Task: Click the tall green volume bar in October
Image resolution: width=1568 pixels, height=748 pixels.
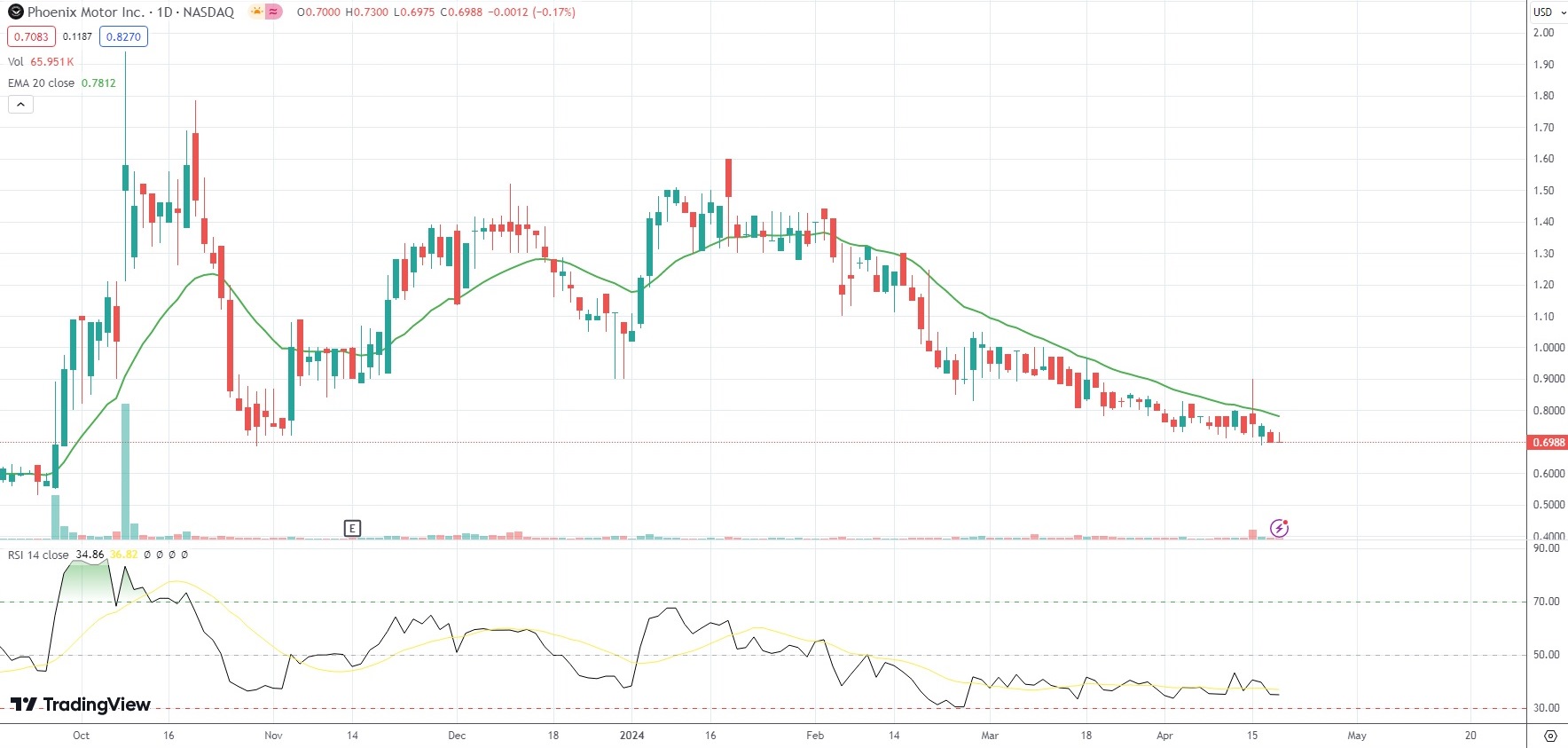Action: coord(125,470)
